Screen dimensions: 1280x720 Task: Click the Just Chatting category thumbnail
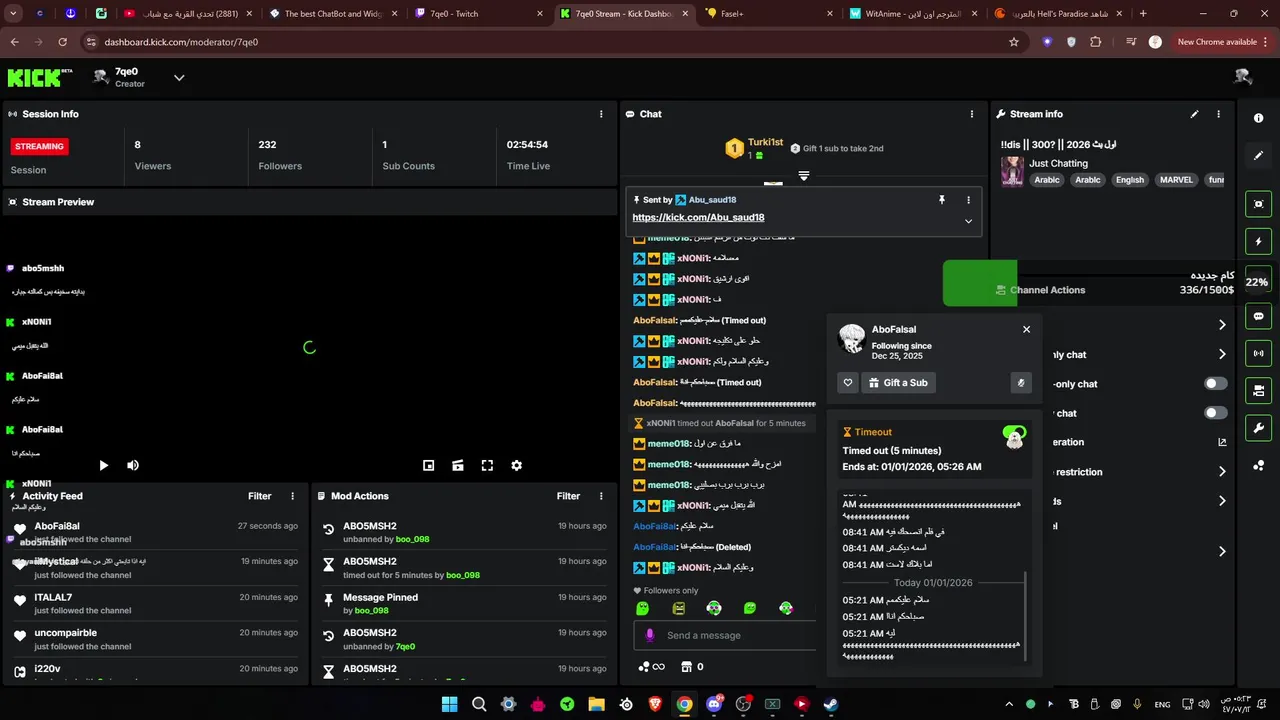pyautogui.click(x=1012, y=171)
